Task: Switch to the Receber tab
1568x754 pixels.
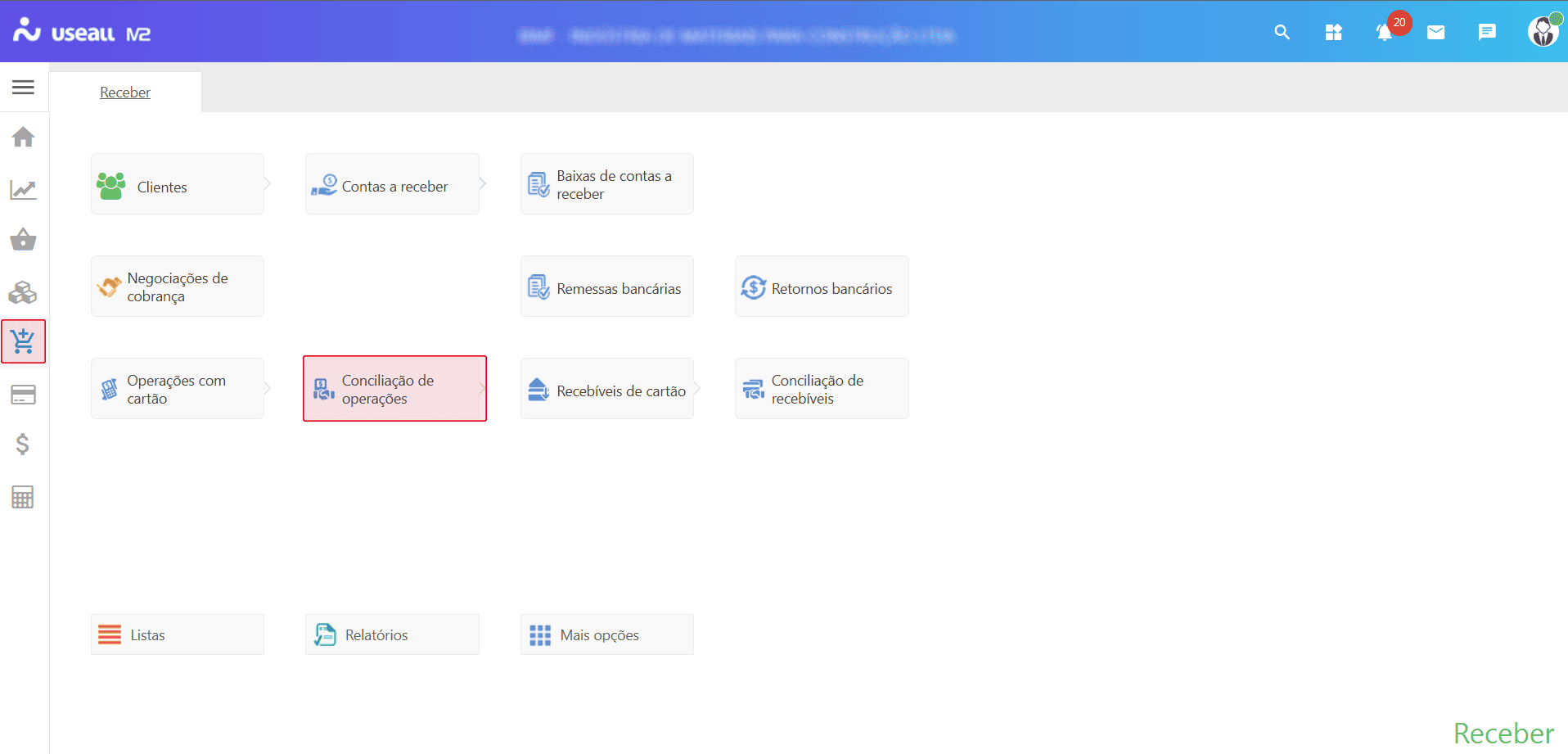Action: (125, 93)
